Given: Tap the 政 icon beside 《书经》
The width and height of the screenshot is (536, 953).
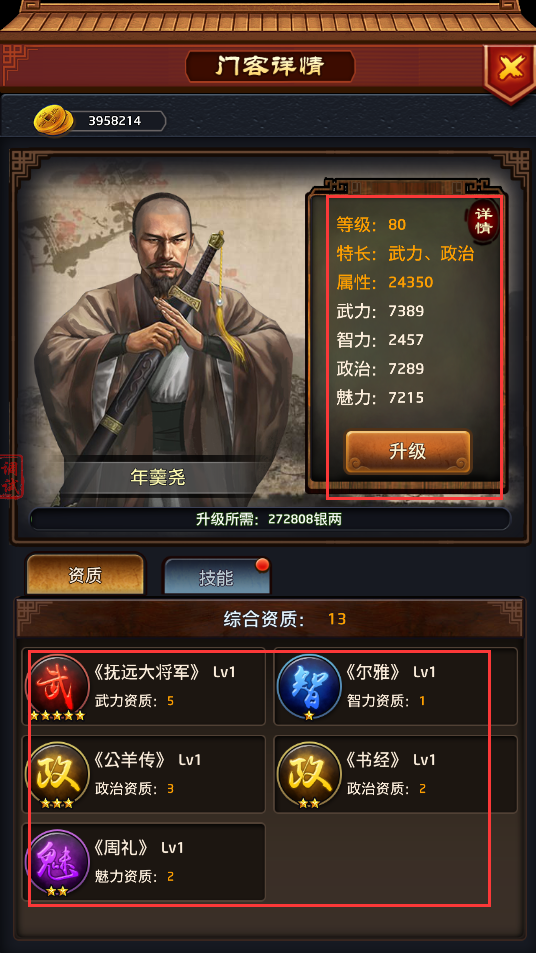Looking at the screenshot, I should point(309,775).
